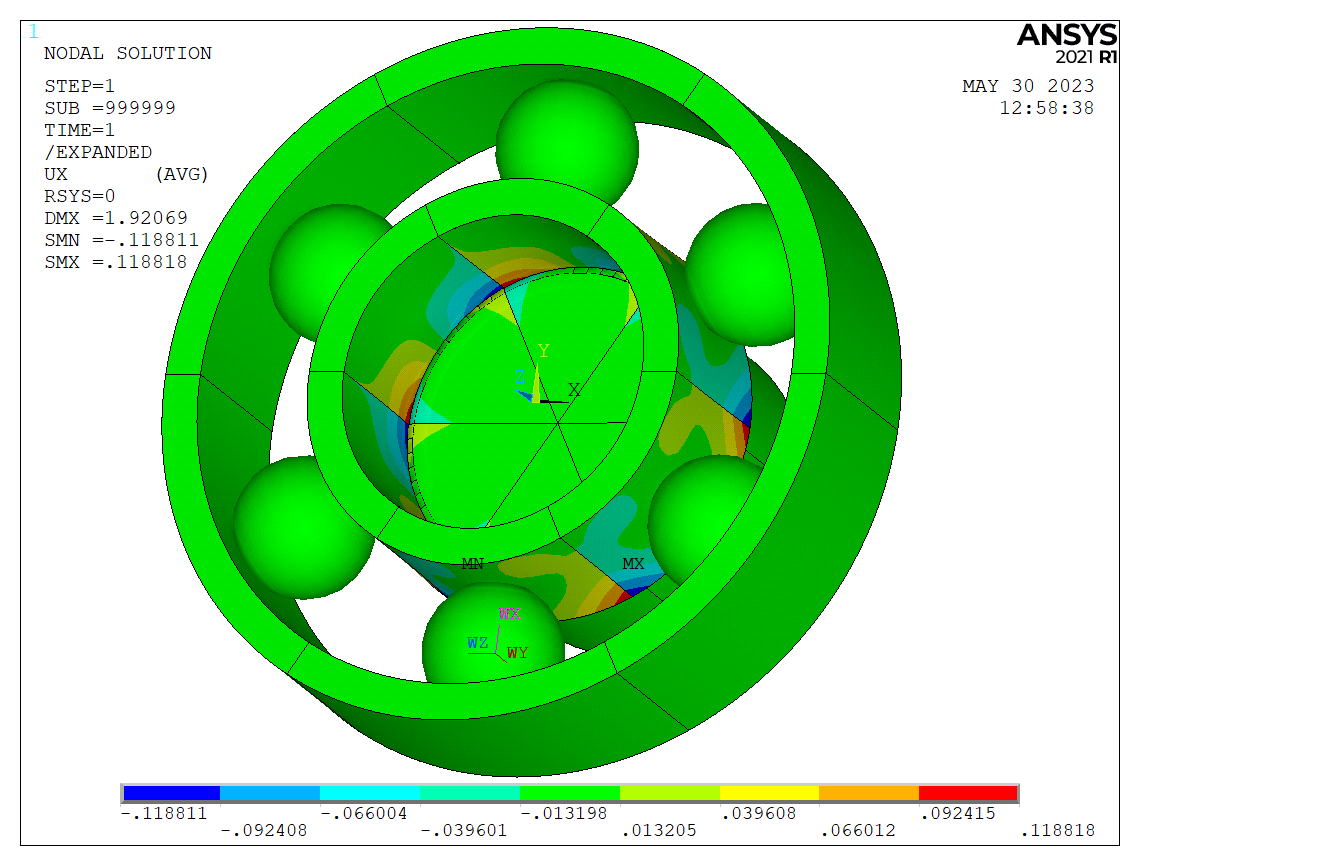This screenshot has height=866, width=1336.
Task: Click the SMX =.118818 legend text
Action: 116,262
